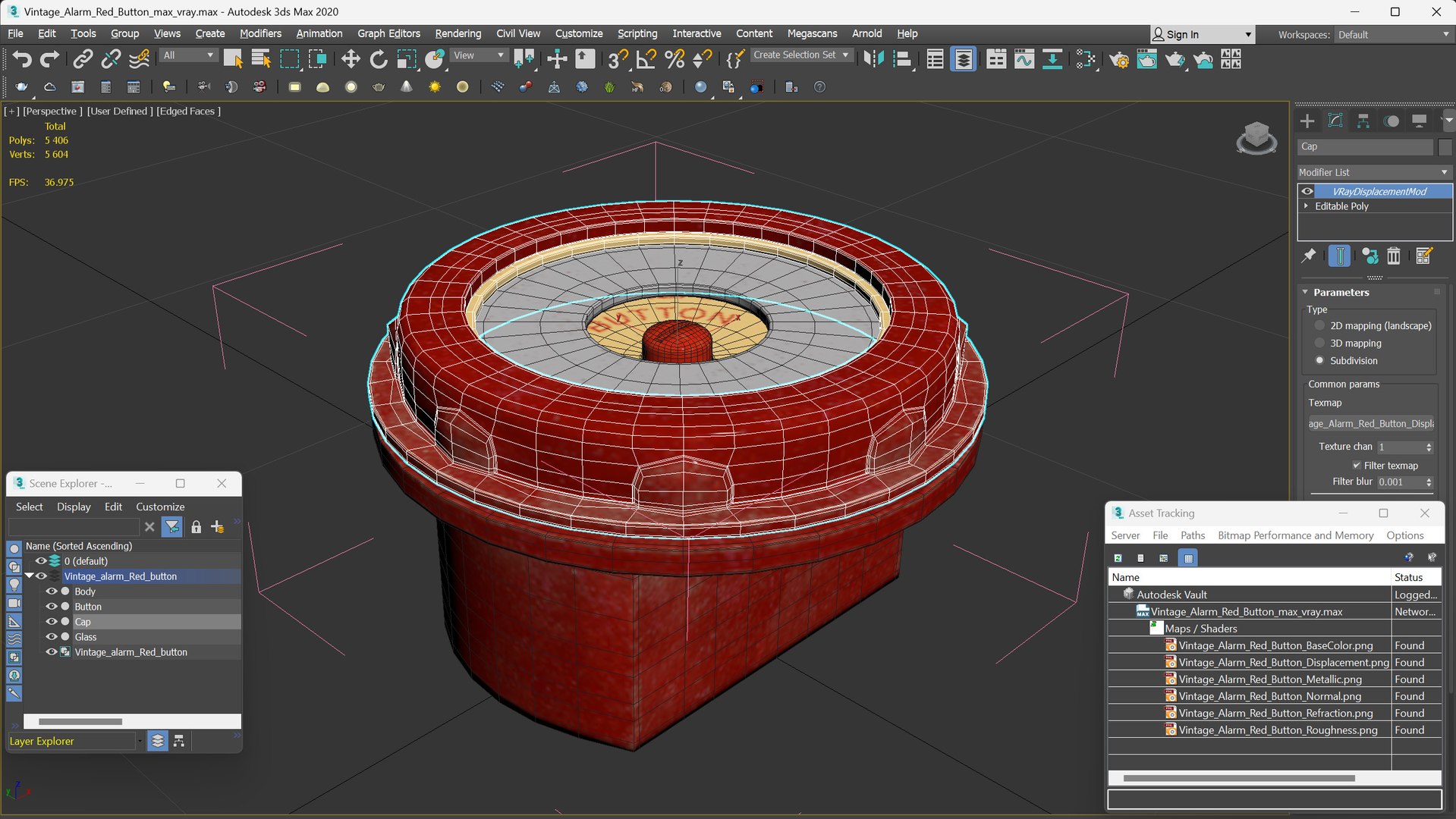Collapse the Parameters rollout
Screen dimensions: 1456x819
(x=1306, y=292)
